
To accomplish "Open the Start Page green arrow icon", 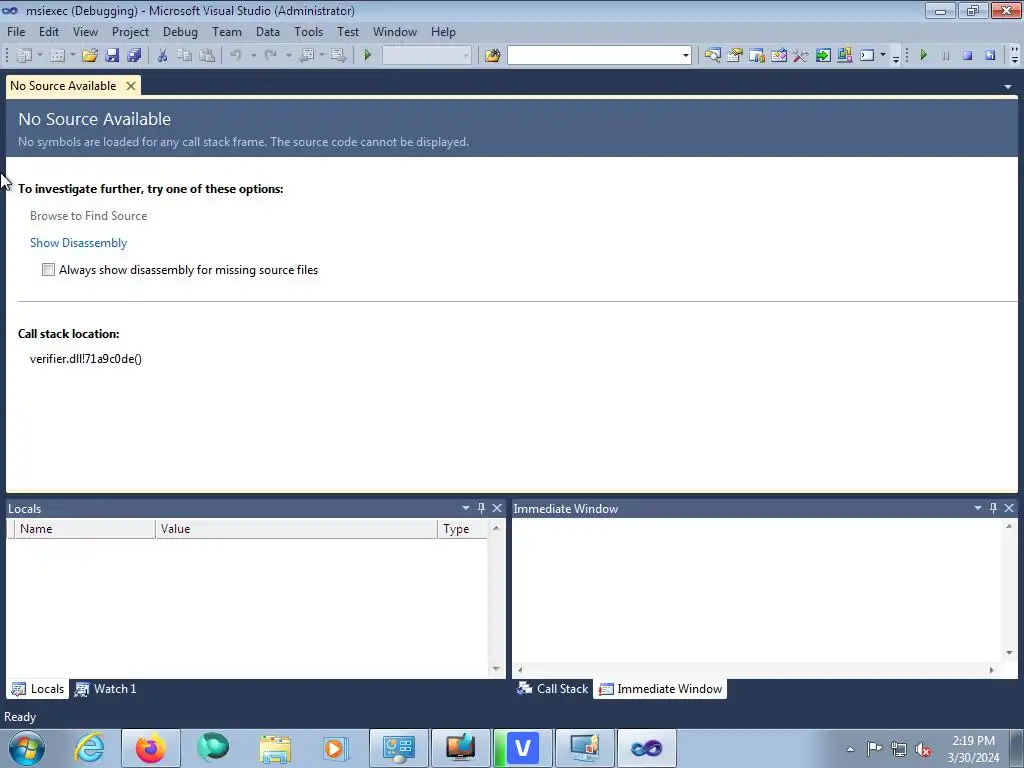I will pyautogui.click(x=823, y=56).
